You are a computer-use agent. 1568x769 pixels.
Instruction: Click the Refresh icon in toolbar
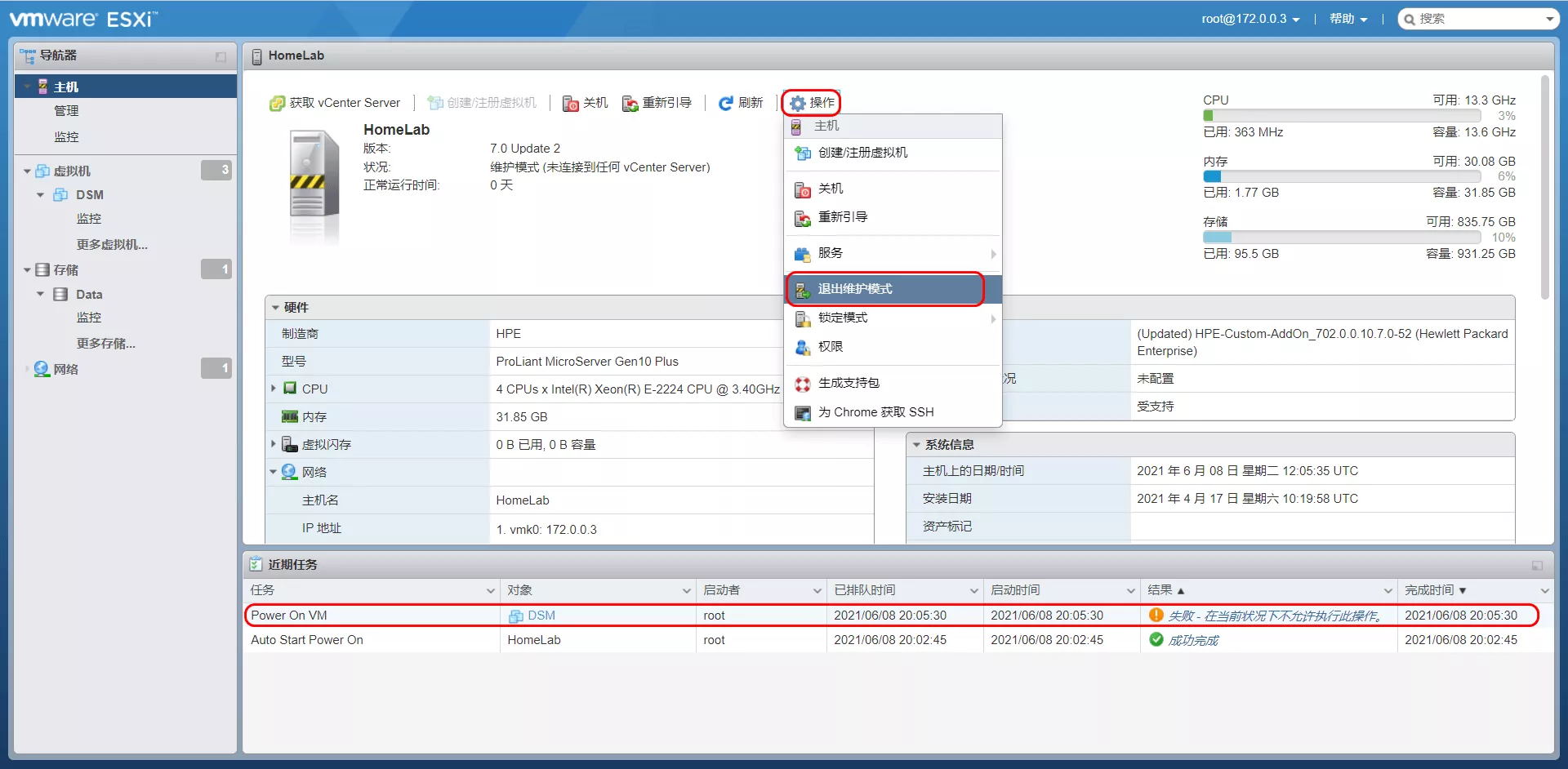725,104
